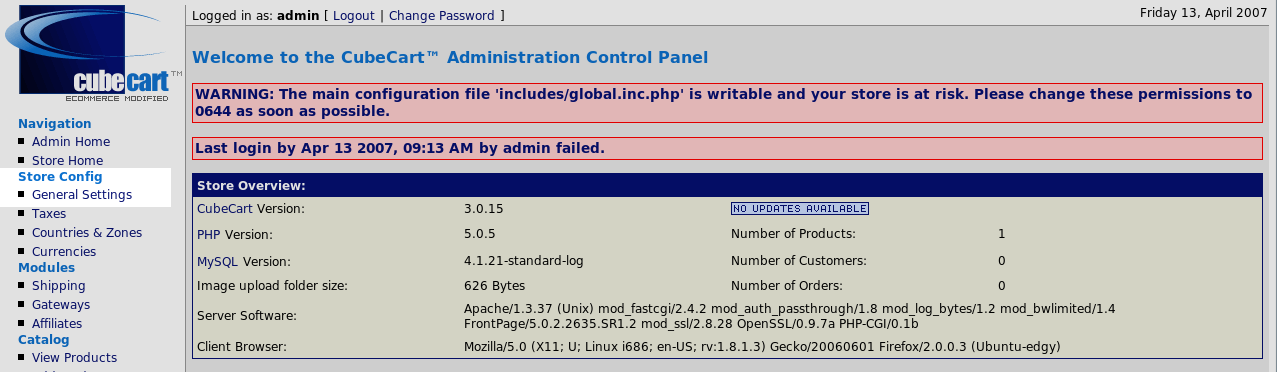Click the bullet icon beside Shipping
The image size is (1277, 372).
click(x=22, y=286)
